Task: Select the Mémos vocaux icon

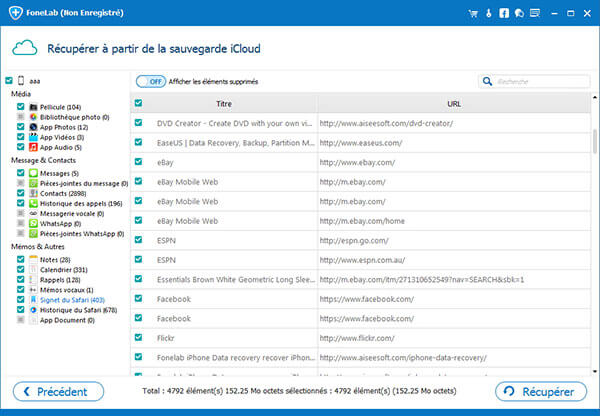Action: pos(33,290)
